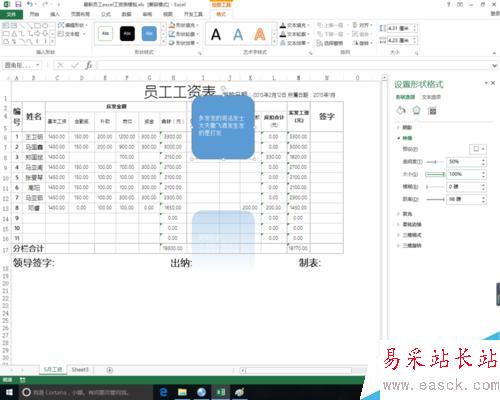The width and height of the screenshot is (500, 400).
Task: Open the Text Fill dropdown
Action: pyautogui.click(x=295, y=25)
